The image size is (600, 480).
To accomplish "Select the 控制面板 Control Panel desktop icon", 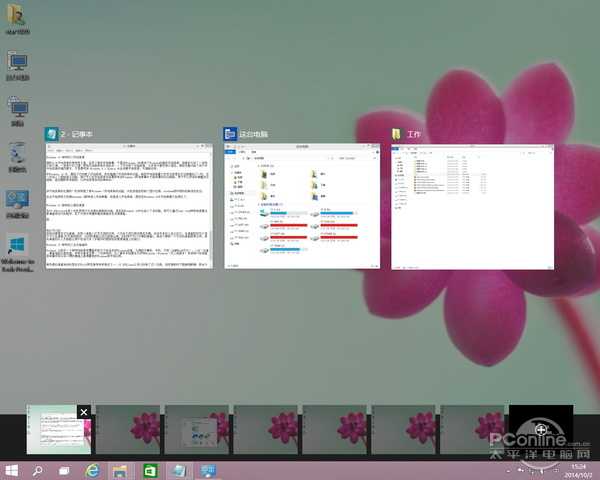I will pos(18,204).
